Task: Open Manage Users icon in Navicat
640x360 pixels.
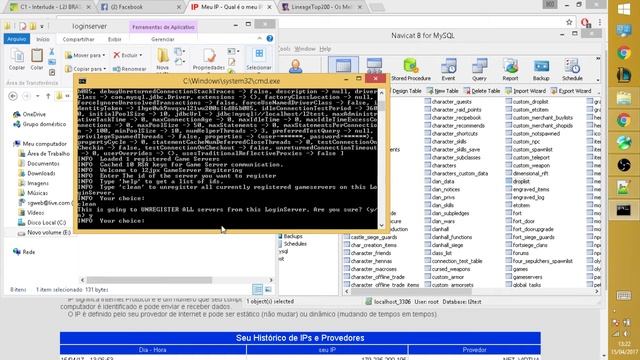Action: pyautogui.click(x=295, y=66)
